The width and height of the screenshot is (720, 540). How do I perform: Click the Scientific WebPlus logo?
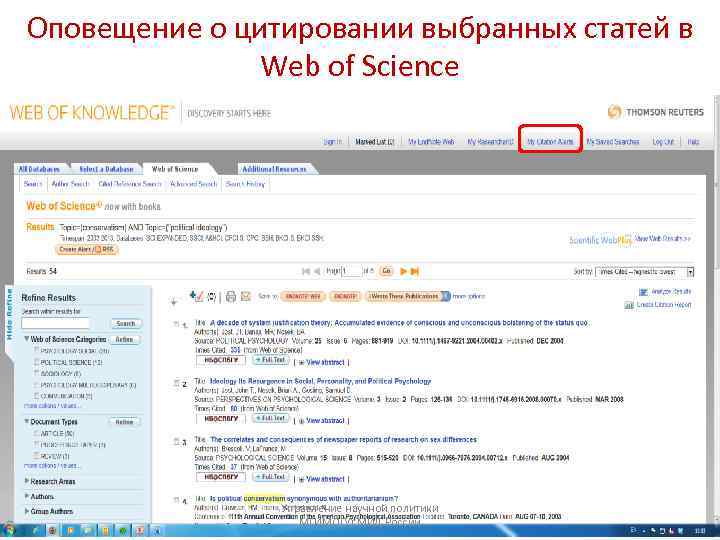[601, 240]
